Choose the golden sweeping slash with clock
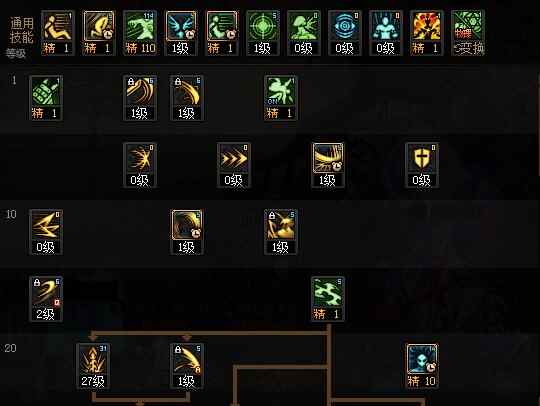Image resolution: width=540 pixels, height=406 pixels. tap(328, 165)
